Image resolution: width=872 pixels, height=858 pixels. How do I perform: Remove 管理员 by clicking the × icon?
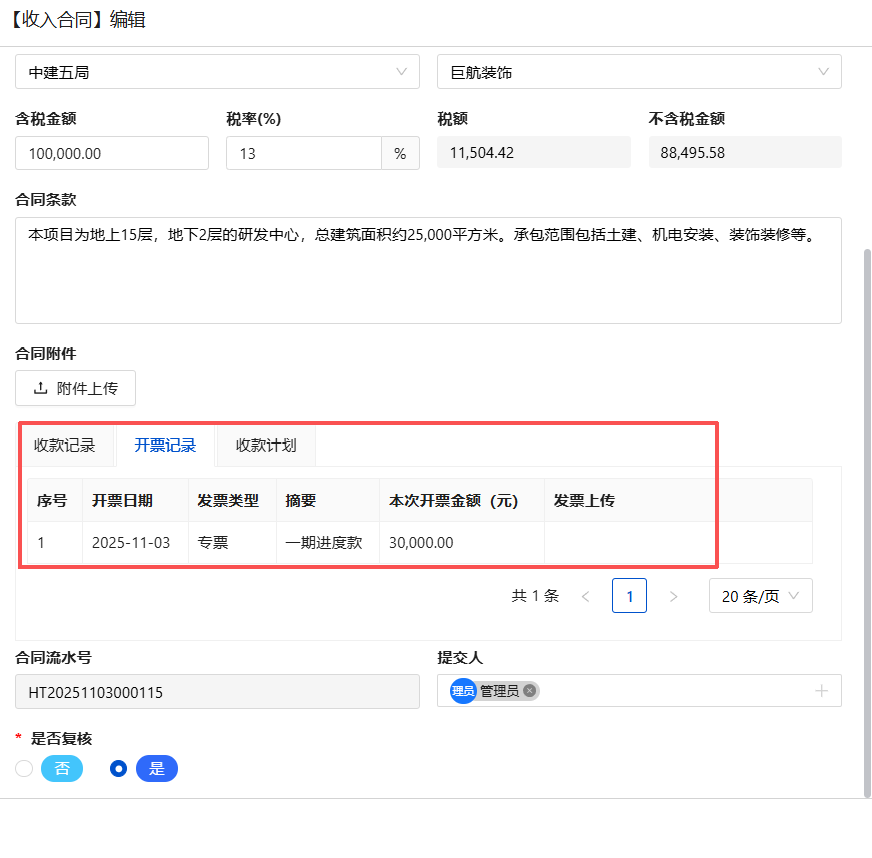(x=529, y=690)
